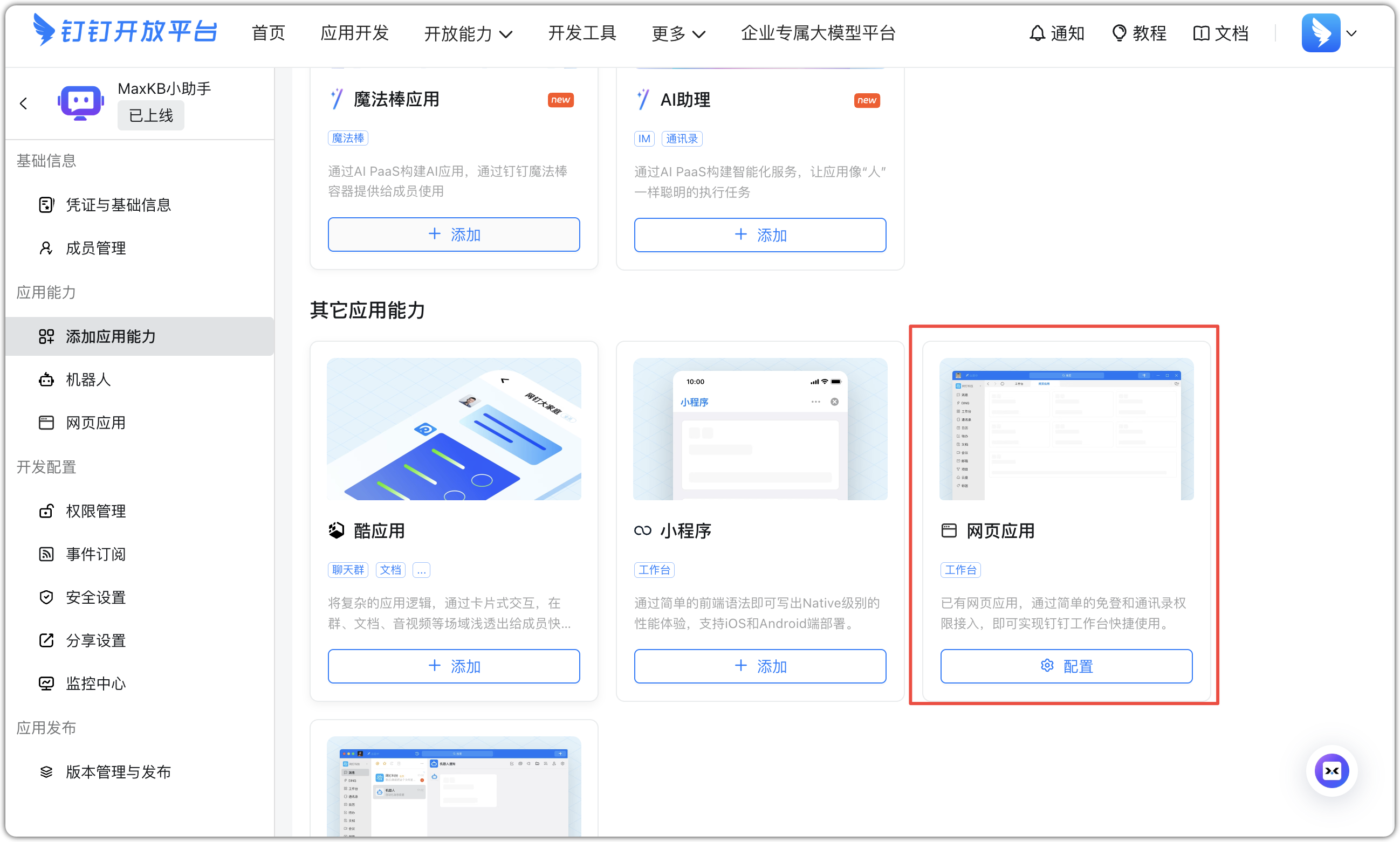Click 添加 on the AI助理 card
The width and height of the screenshot is (1400, 842).
coord(759,234)
